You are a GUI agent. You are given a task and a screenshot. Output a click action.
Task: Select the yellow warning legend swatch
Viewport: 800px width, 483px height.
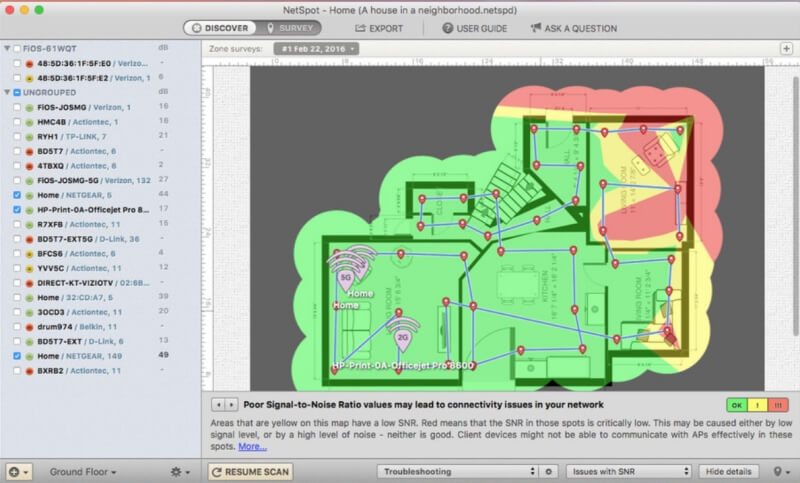[x=757, y=405]
